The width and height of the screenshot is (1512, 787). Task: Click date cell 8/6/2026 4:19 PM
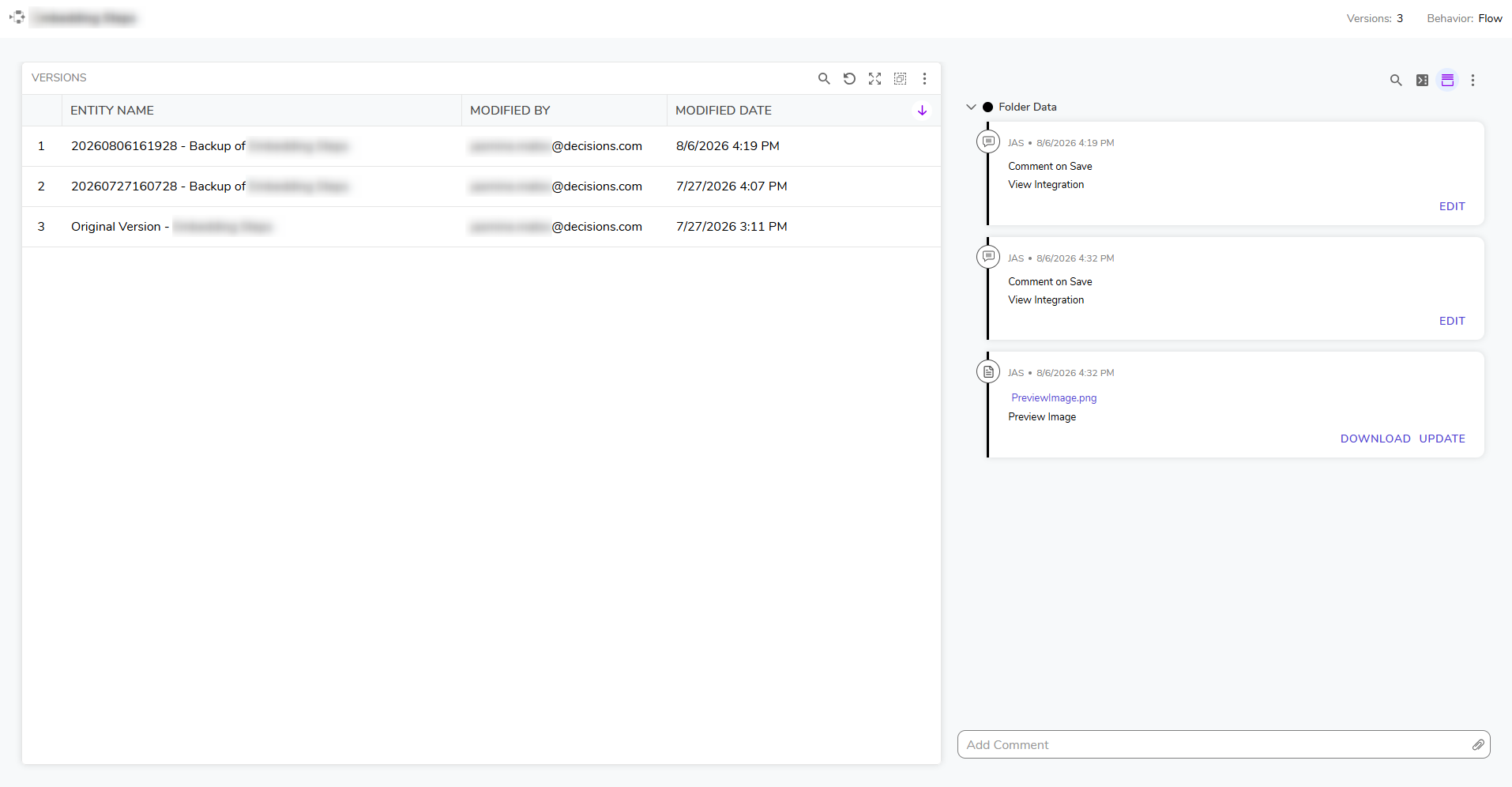coord(728,146)
